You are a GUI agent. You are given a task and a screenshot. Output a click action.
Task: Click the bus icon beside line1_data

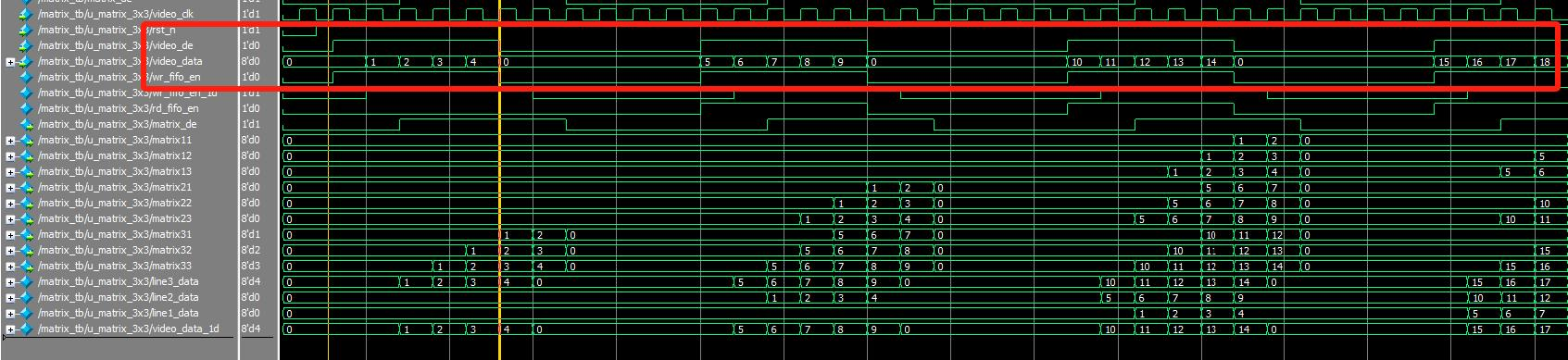pos(26,314)
